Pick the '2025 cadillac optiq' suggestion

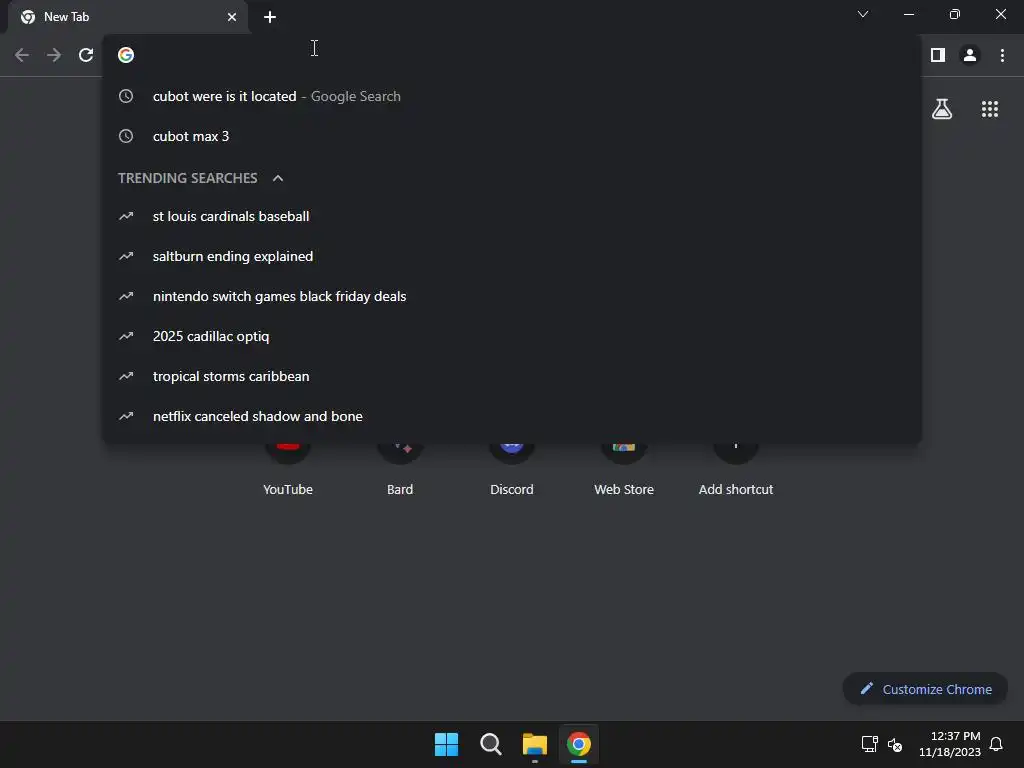511,336
